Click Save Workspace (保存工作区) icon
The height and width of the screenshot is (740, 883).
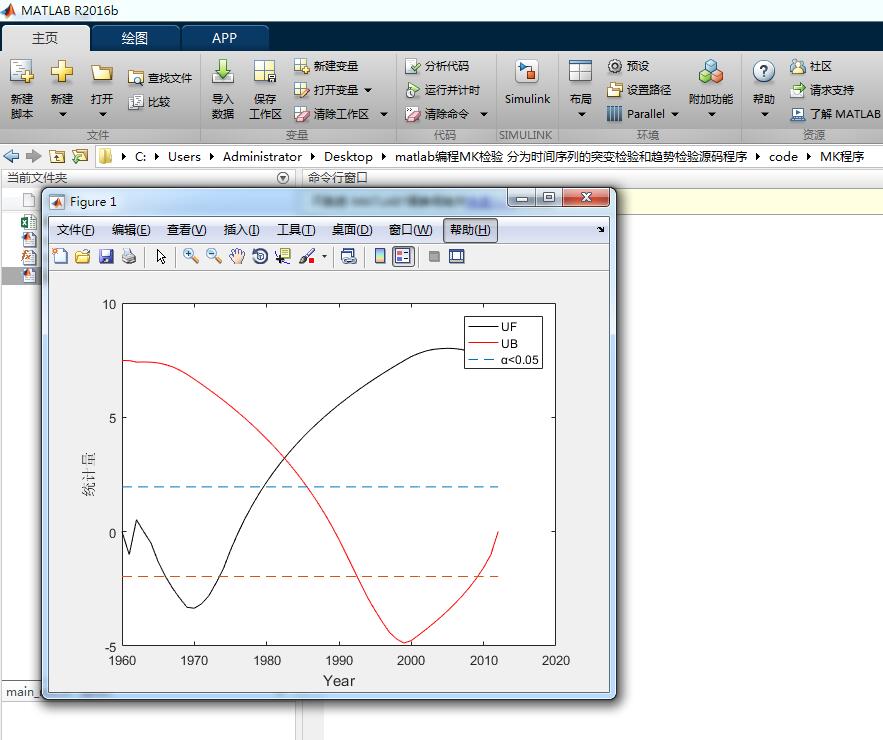(x=265, y=72)
